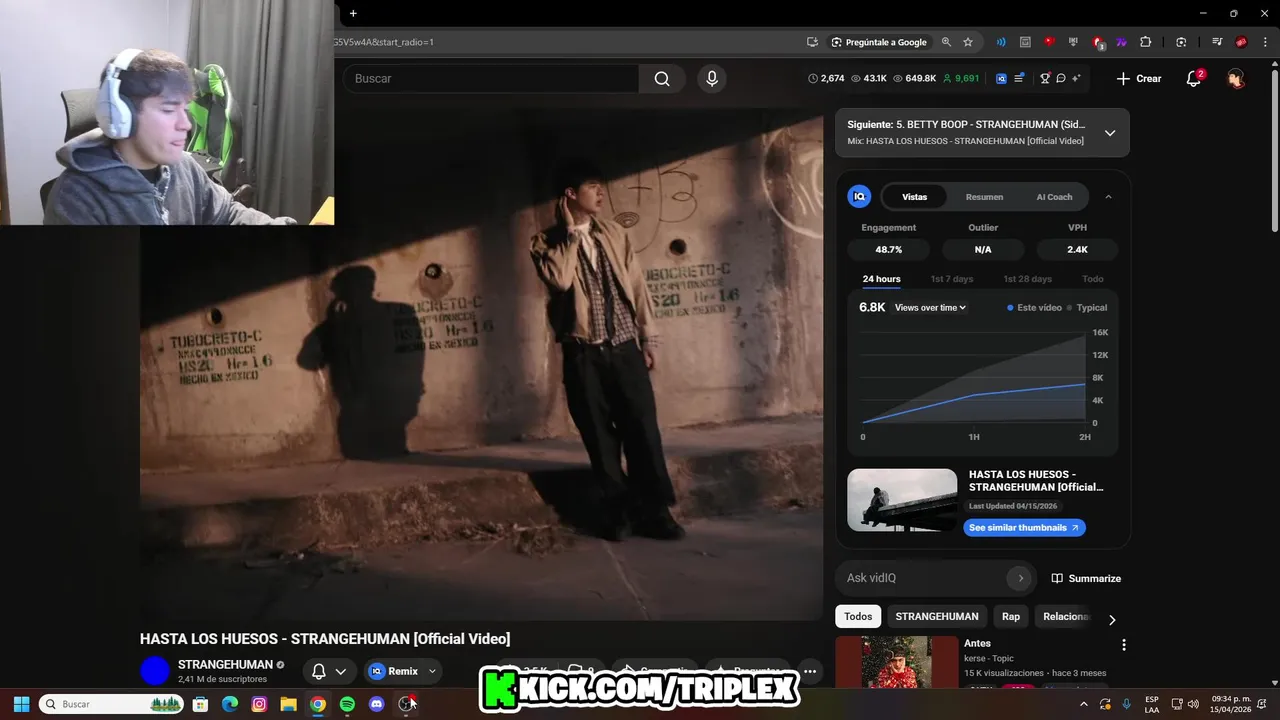Click the Pregúntale a Google button
This screenshot has width=1280, height=720.
[879, 42]
